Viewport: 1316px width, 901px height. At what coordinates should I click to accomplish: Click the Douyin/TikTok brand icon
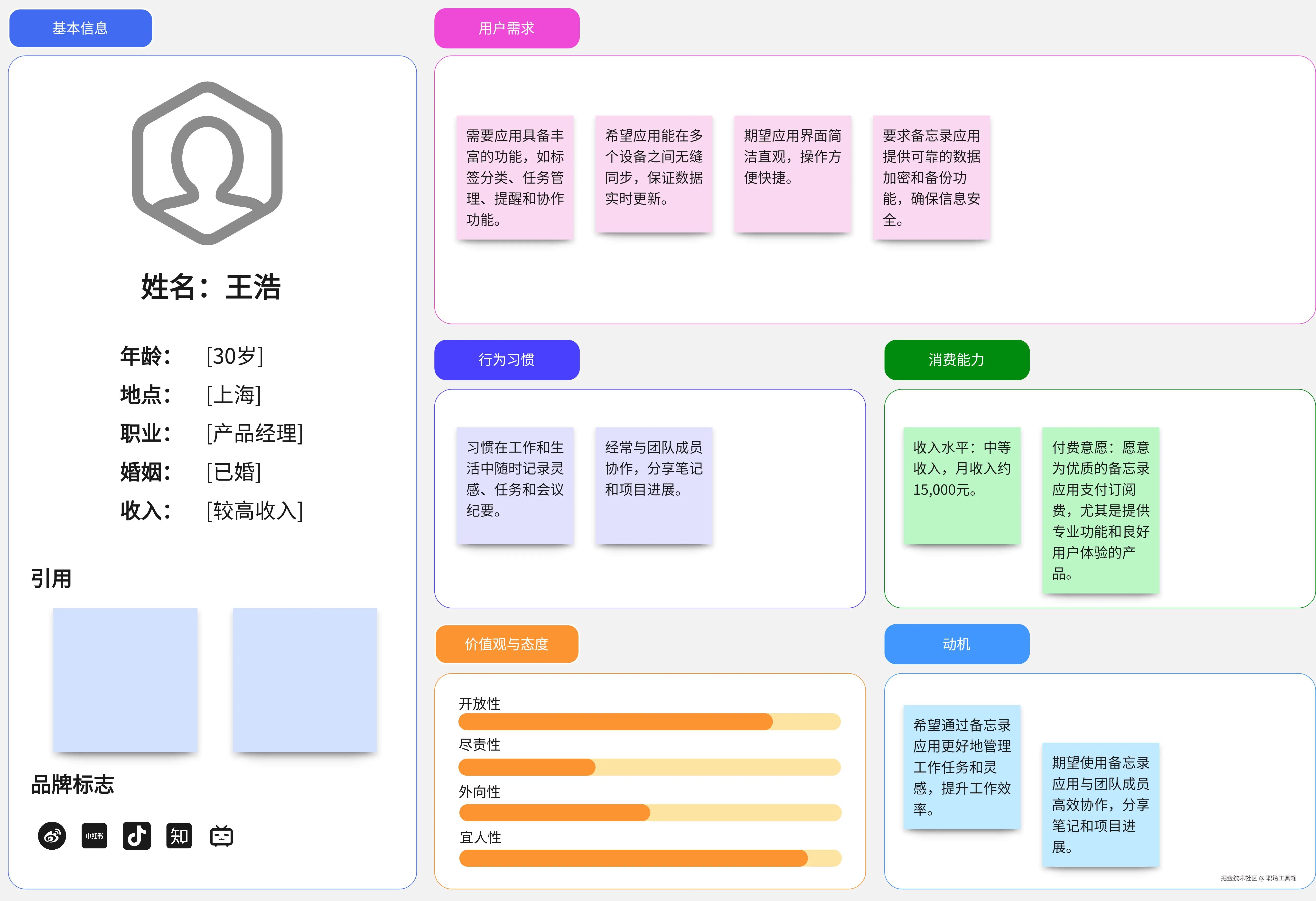137,836
